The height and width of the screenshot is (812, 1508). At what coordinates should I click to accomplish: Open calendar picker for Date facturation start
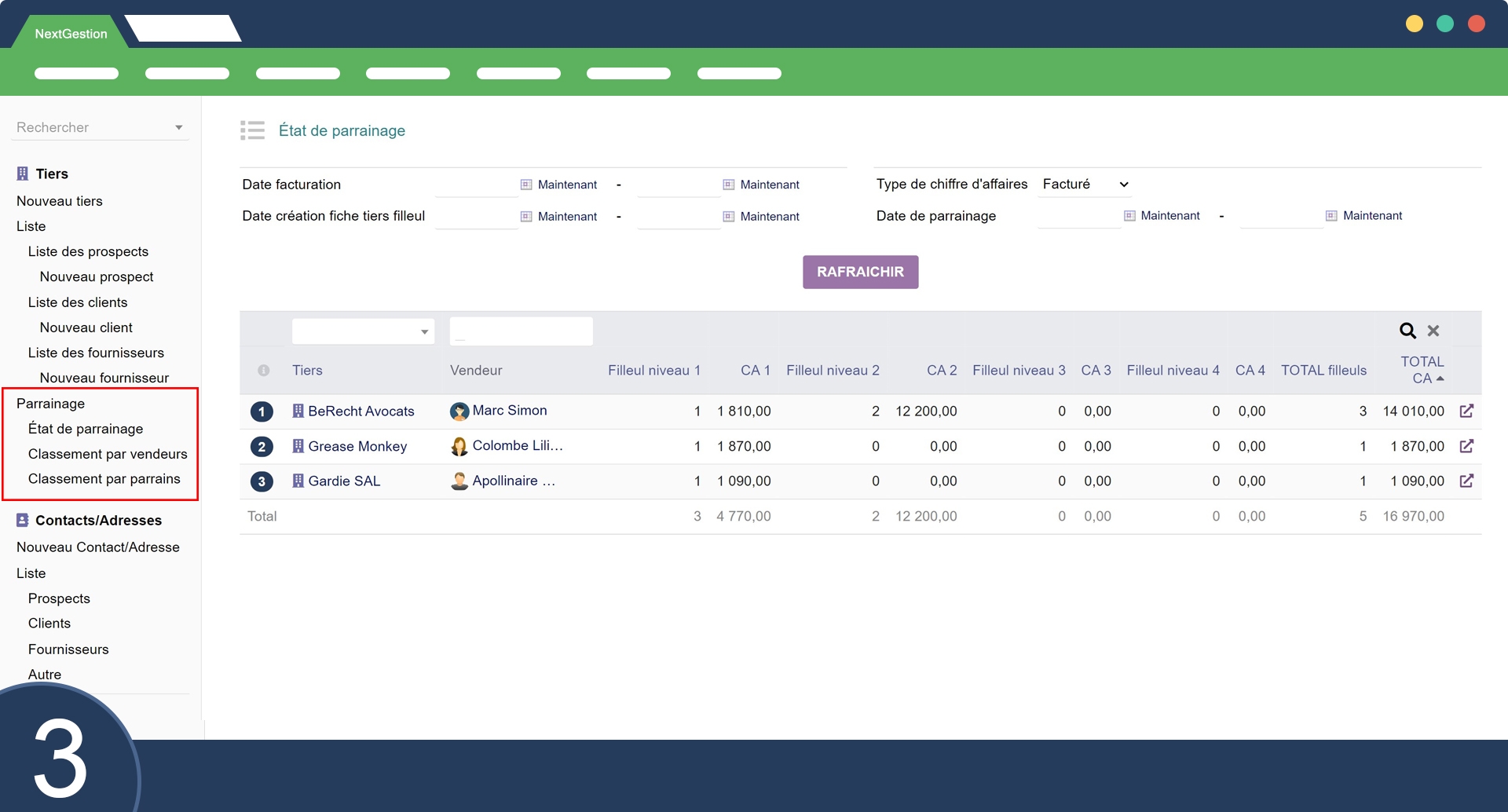[526, 185]
